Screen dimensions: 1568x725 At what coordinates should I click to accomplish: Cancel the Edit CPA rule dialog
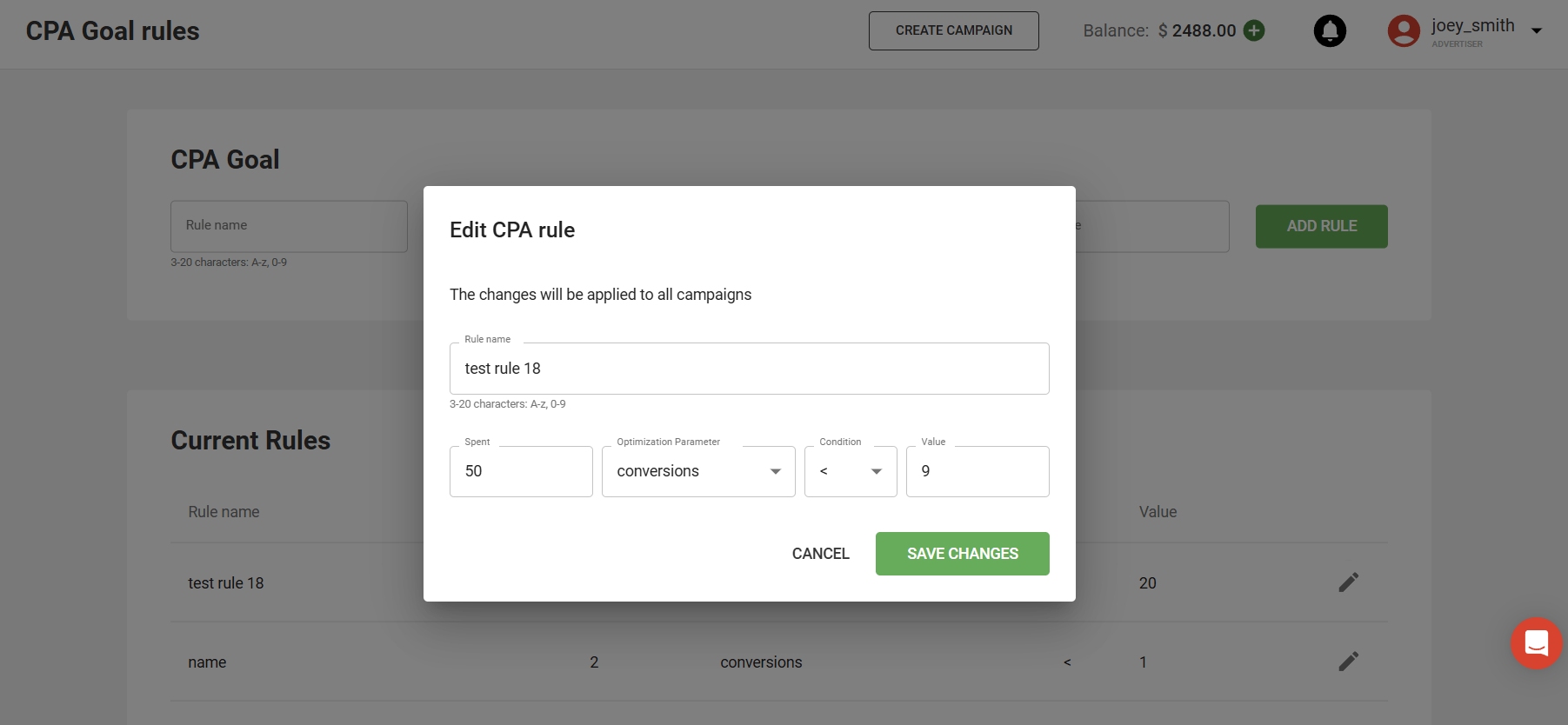tap(820, 554)
